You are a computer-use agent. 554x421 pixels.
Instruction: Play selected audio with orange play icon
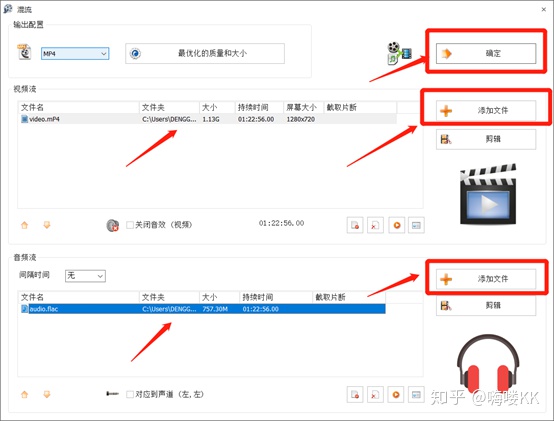pos(396,395)
